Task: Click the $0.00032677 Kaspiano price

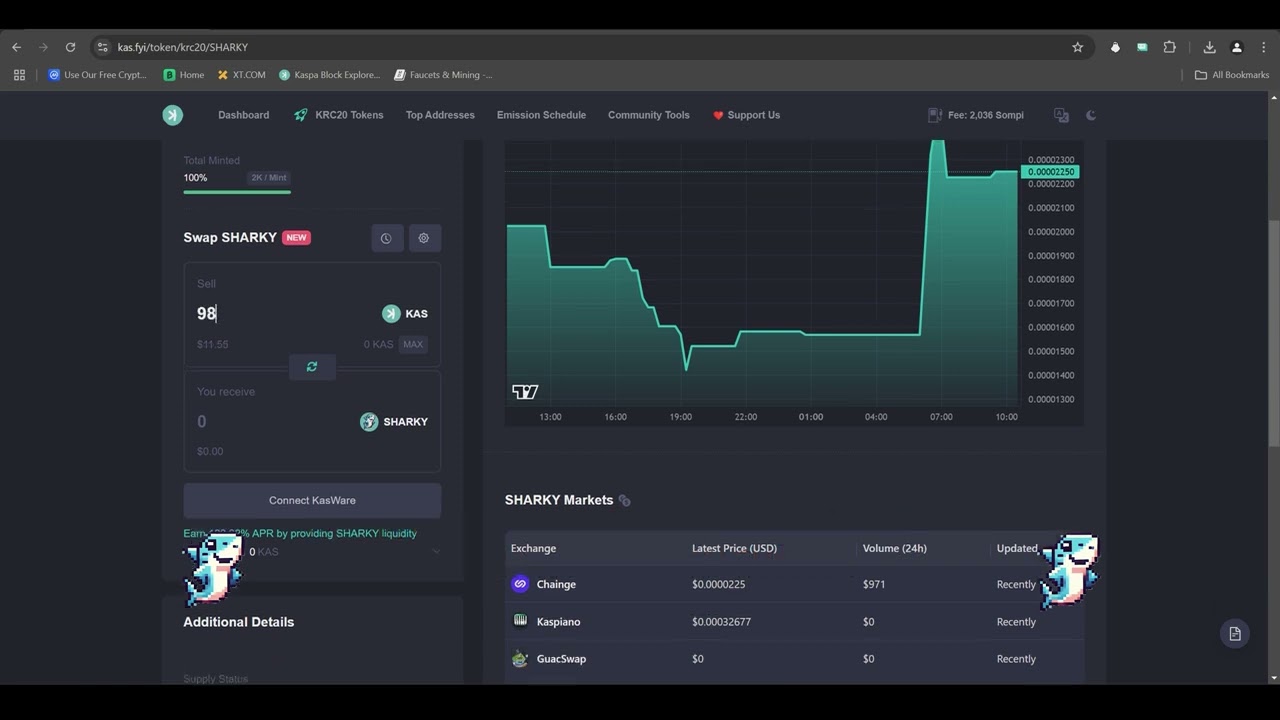Action: click(721, 622)
